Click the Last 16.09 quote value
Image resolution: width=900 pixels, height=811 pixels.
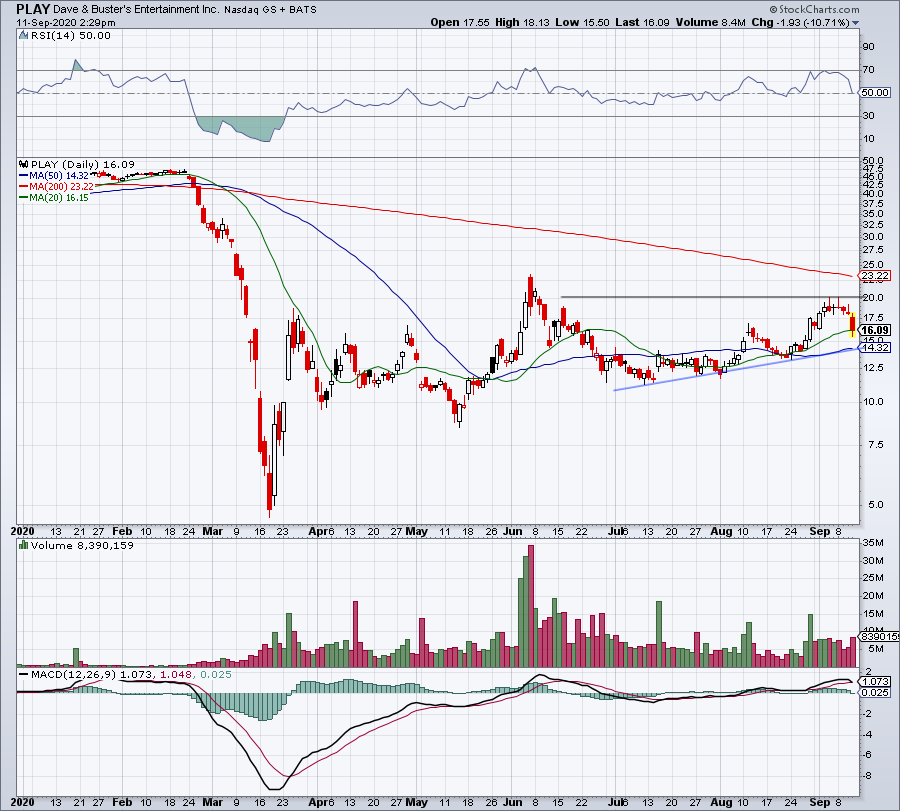click(642, 23)
